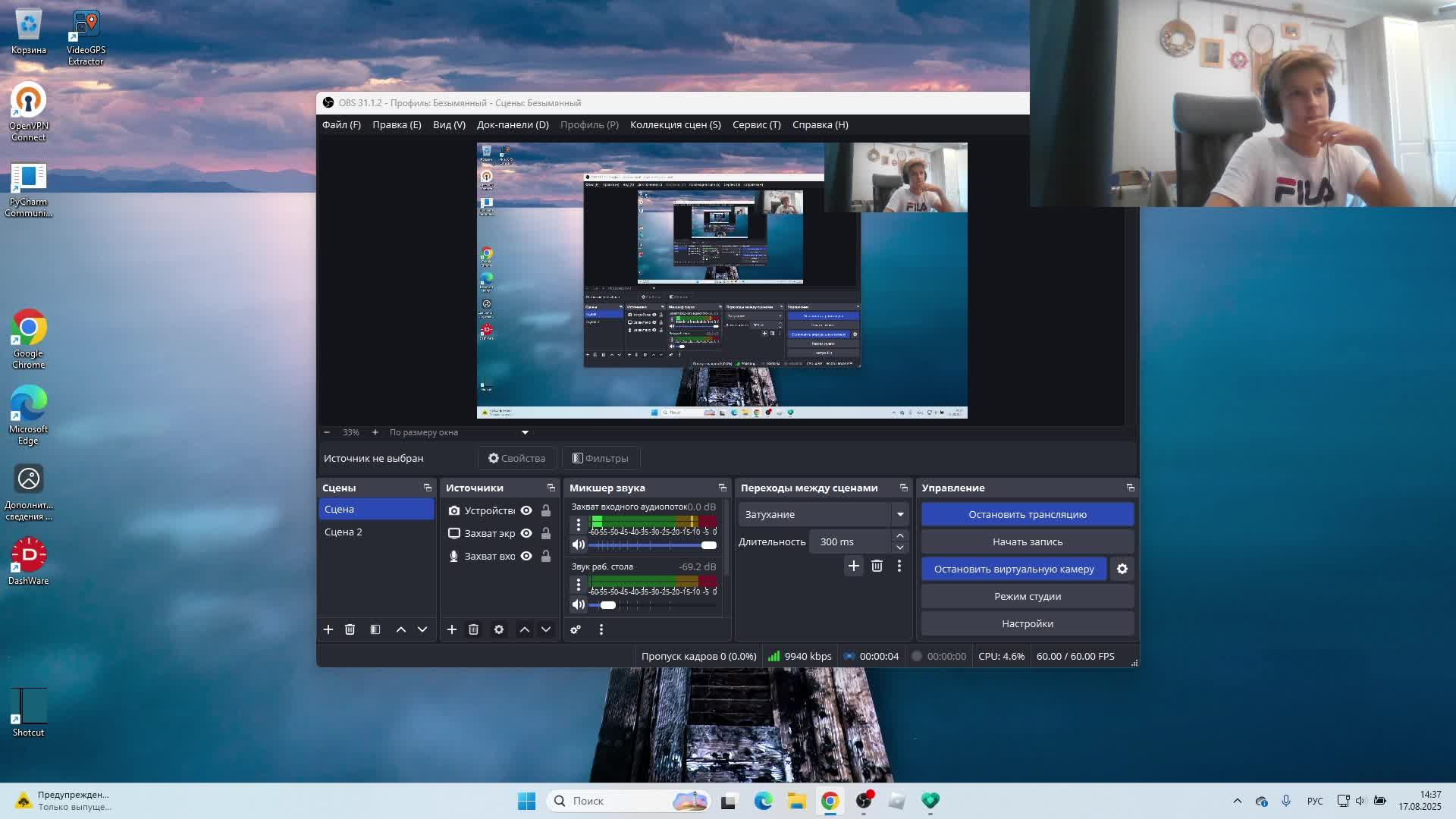Move source down with arrow icon

coord(546,629)
